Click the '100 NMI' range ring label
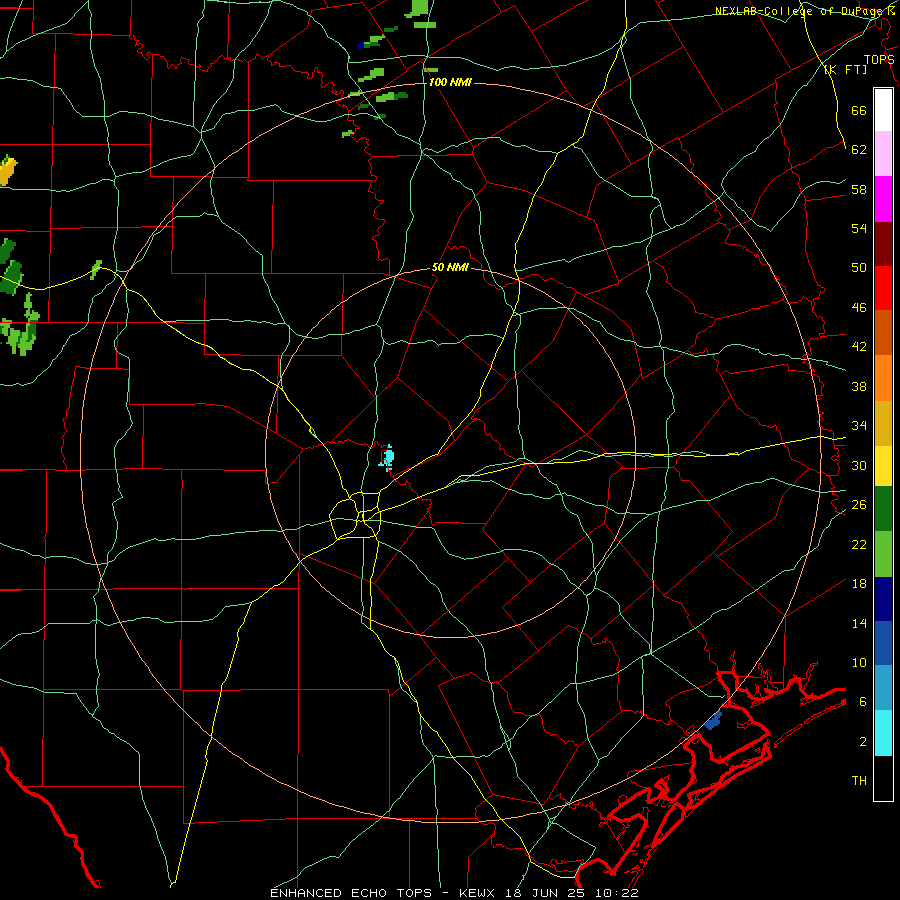Screen dimensions: 900x900 450,82
